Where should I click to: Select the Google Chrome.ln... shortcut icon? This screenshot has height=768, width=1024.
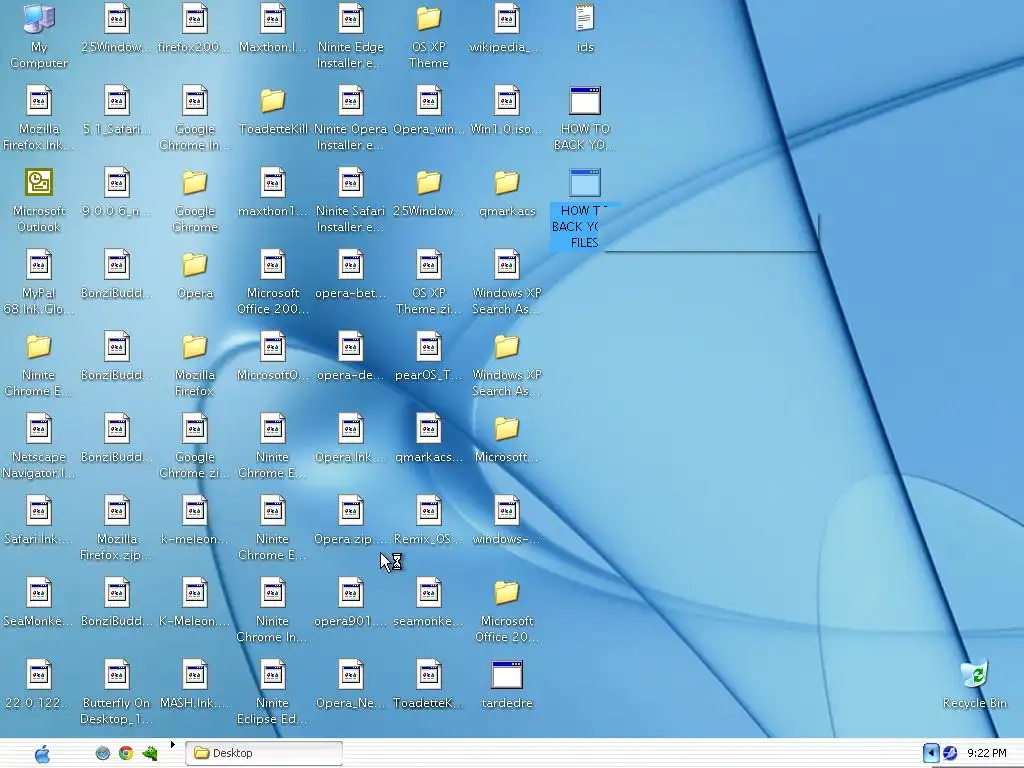[x=195, y=101]
